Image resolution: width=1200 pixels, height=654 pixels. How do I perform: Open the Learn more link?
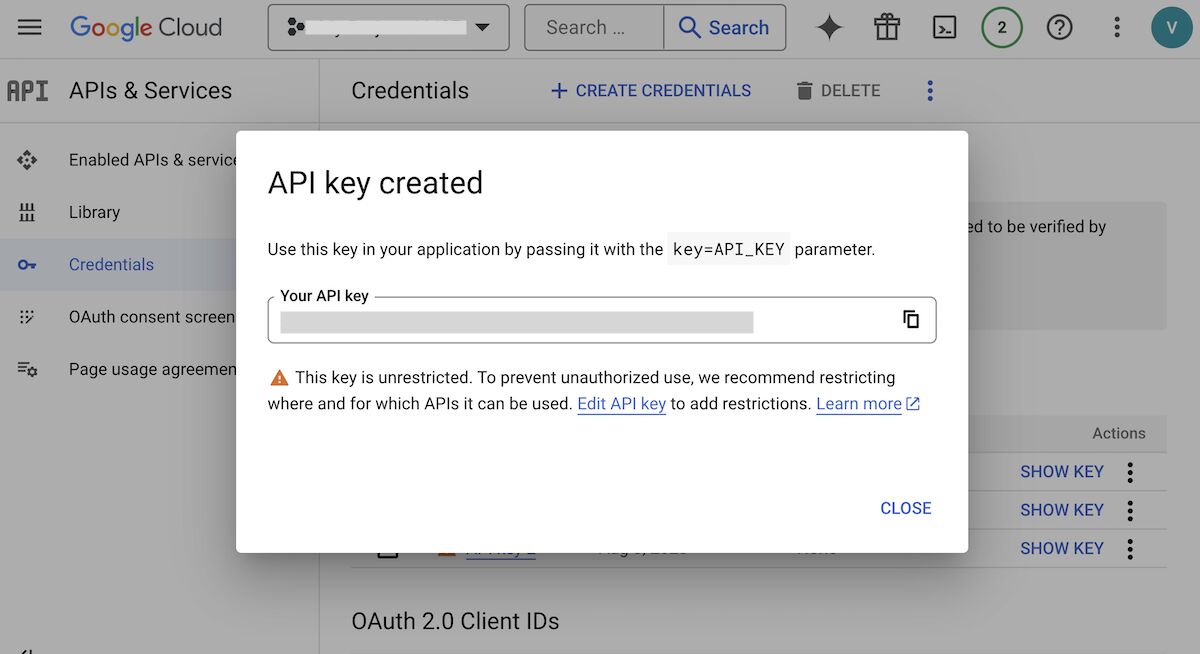pos(859,404)
